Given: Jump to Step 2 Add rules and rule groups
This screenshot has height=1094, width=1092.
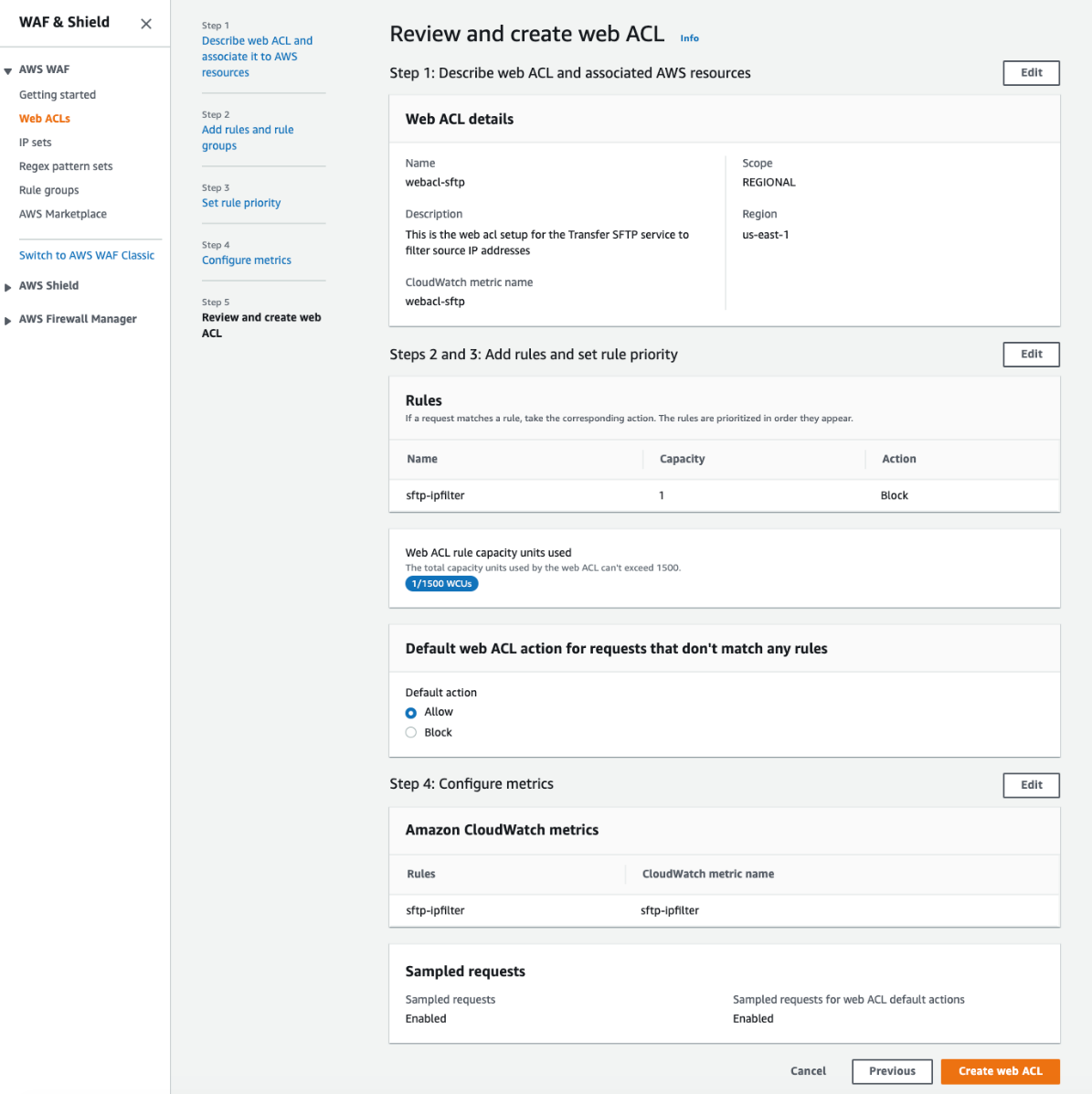Looking at the screenshot, I should 248,137.
